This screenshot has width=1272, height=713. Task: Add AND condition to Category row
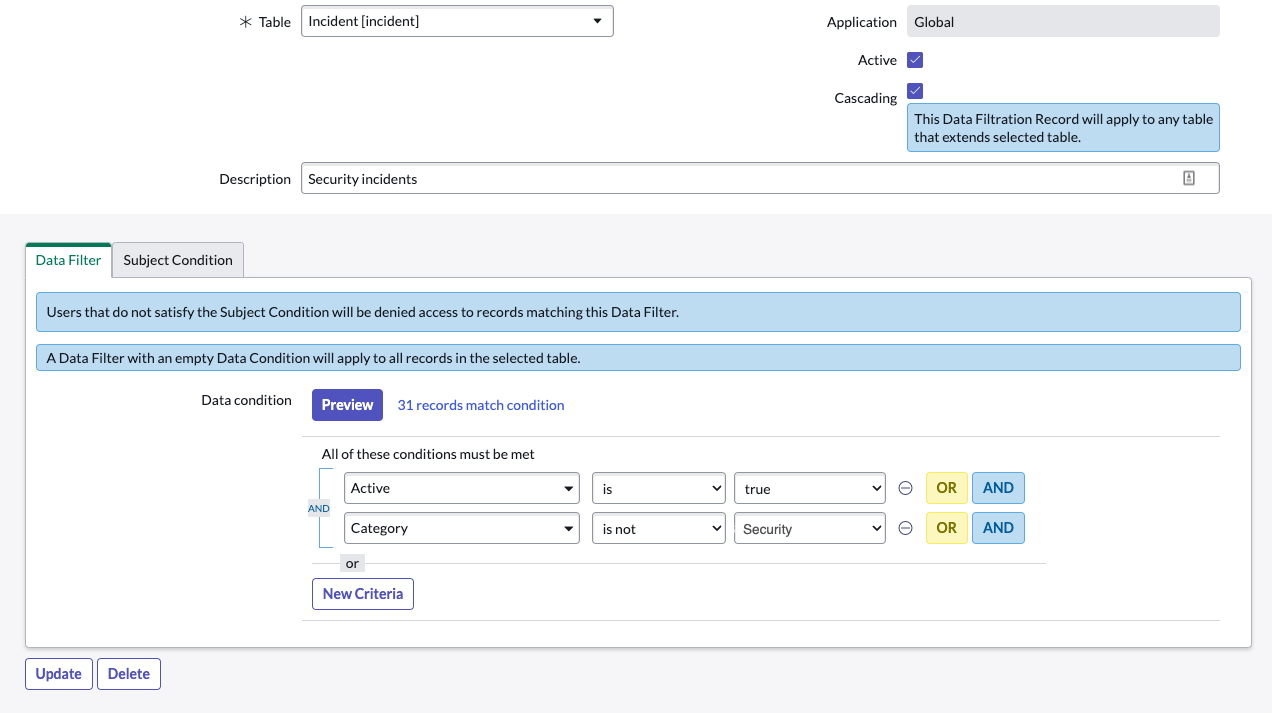point(998,528)
